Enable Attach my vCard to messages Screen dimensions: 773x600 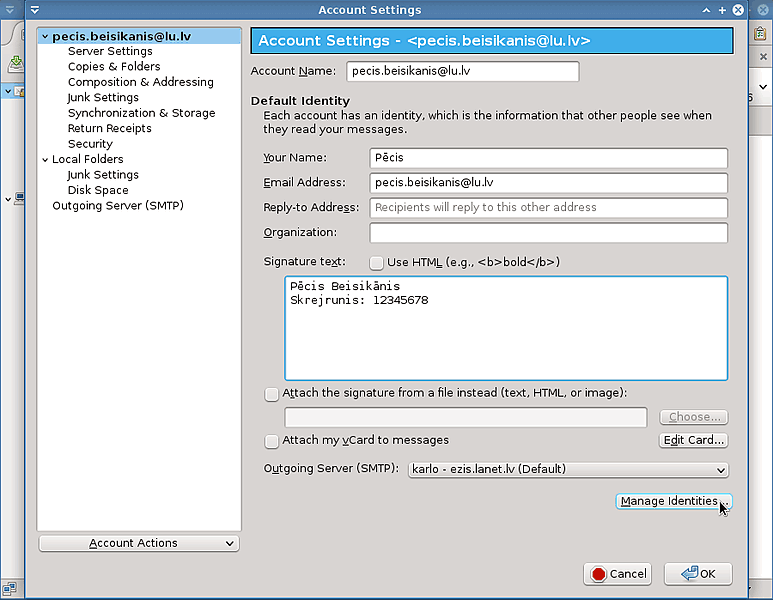pos(271,441)
